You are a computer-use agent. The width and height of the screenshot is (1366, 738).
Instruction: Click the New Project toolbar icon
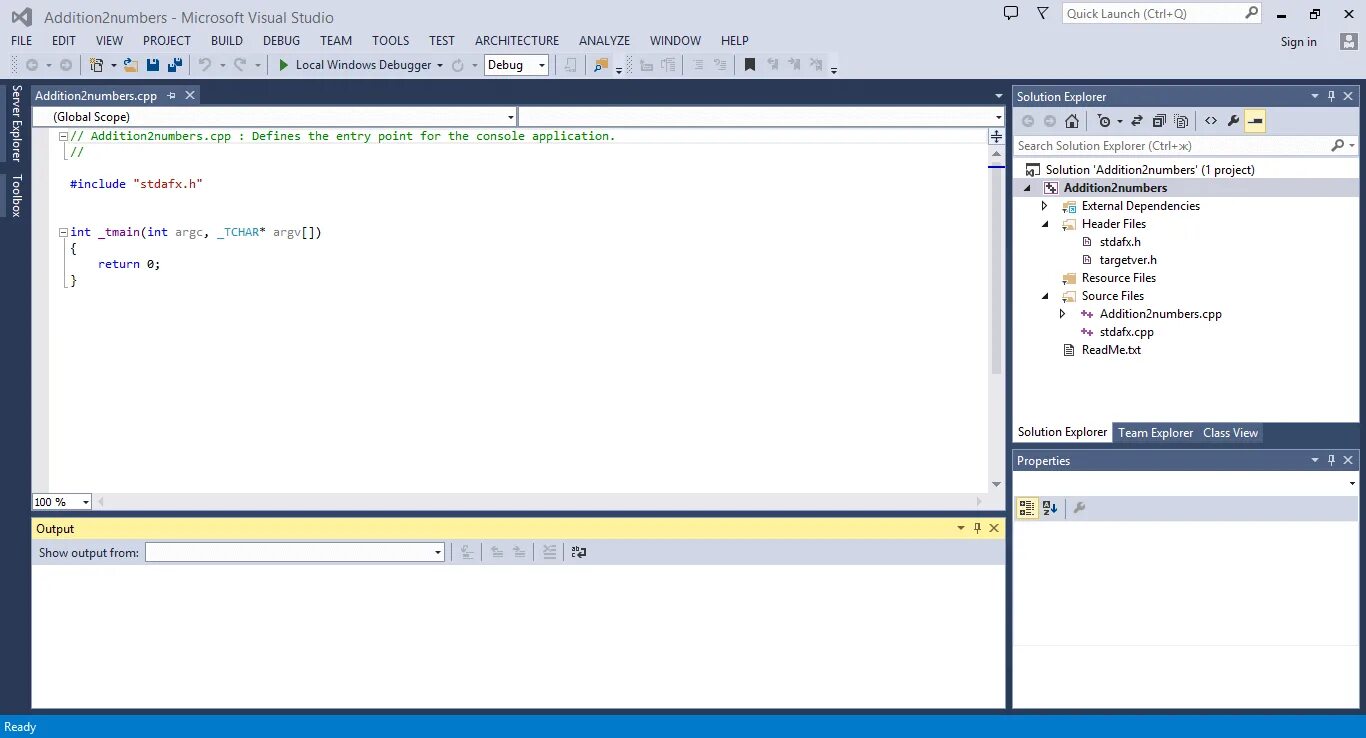(97, 65)
